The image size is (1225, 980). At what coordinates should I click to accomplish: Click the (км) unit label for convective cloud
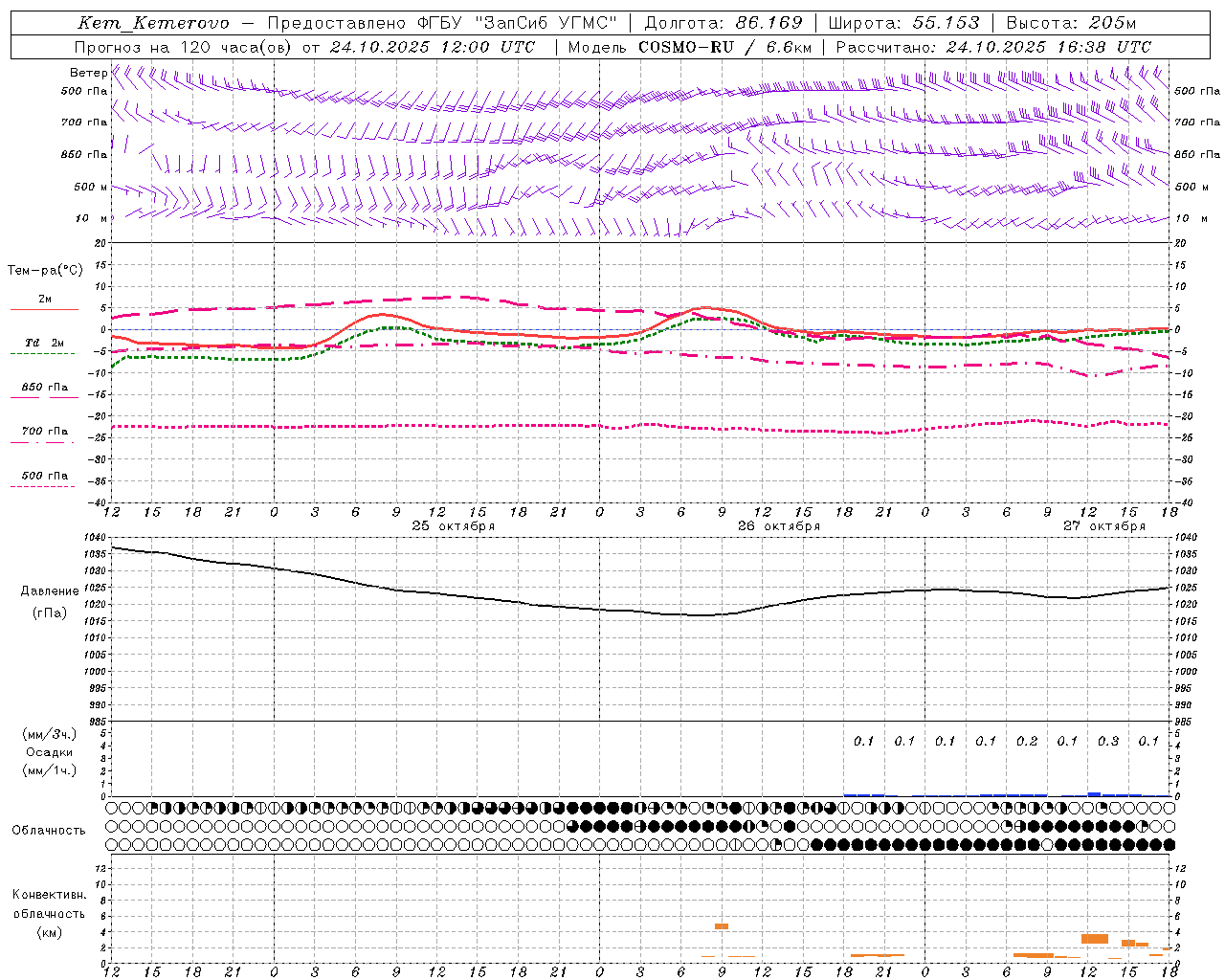(50, 932)
